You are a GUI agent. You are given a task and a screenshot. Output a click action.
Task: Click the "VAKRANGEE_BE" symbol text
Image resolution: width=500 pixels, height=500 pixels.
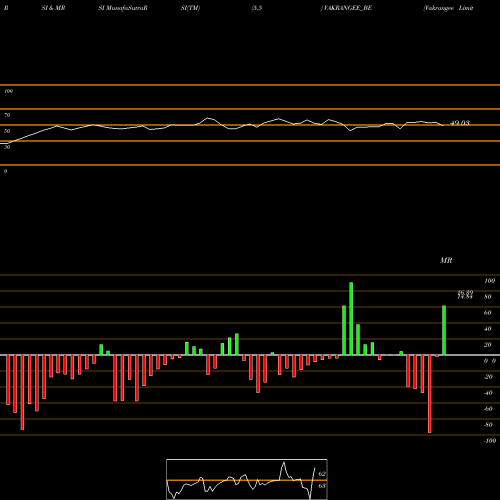pyautogui.click(x=348, y=8)
